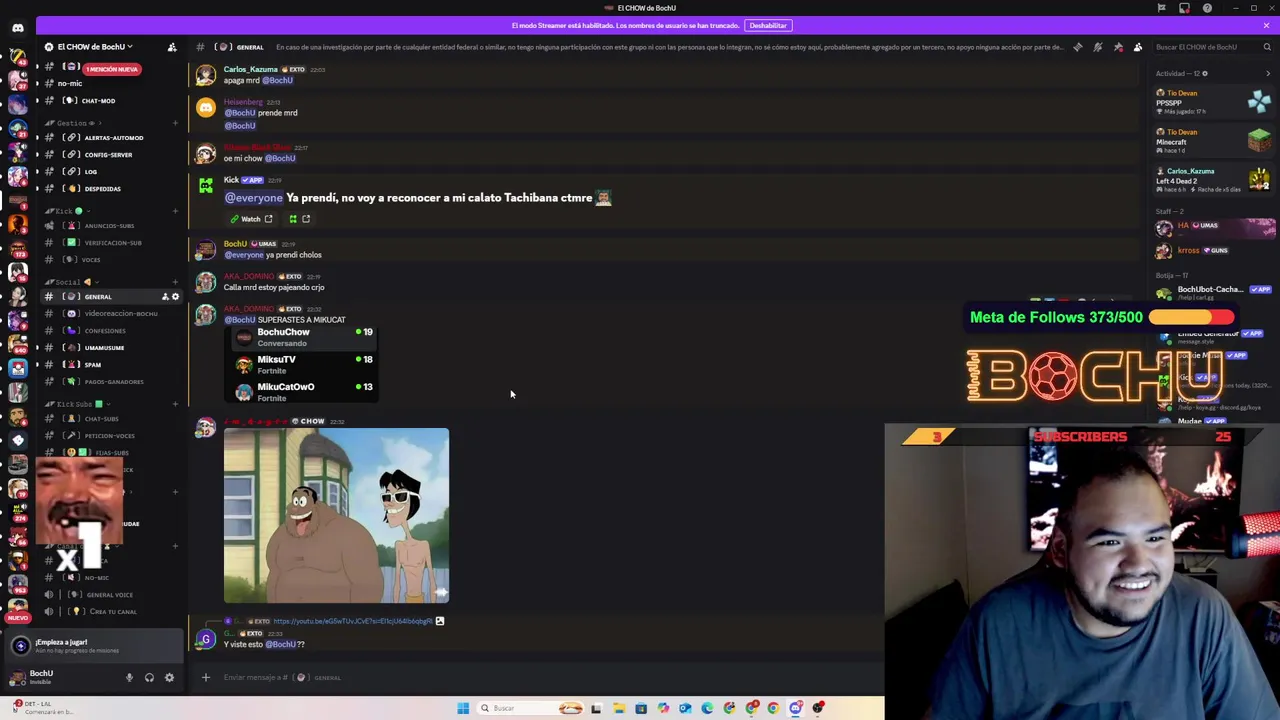Viewport: 1280px width, 720px height.
Task: Open the help question mark icon
Action: tap(1207, 8)
